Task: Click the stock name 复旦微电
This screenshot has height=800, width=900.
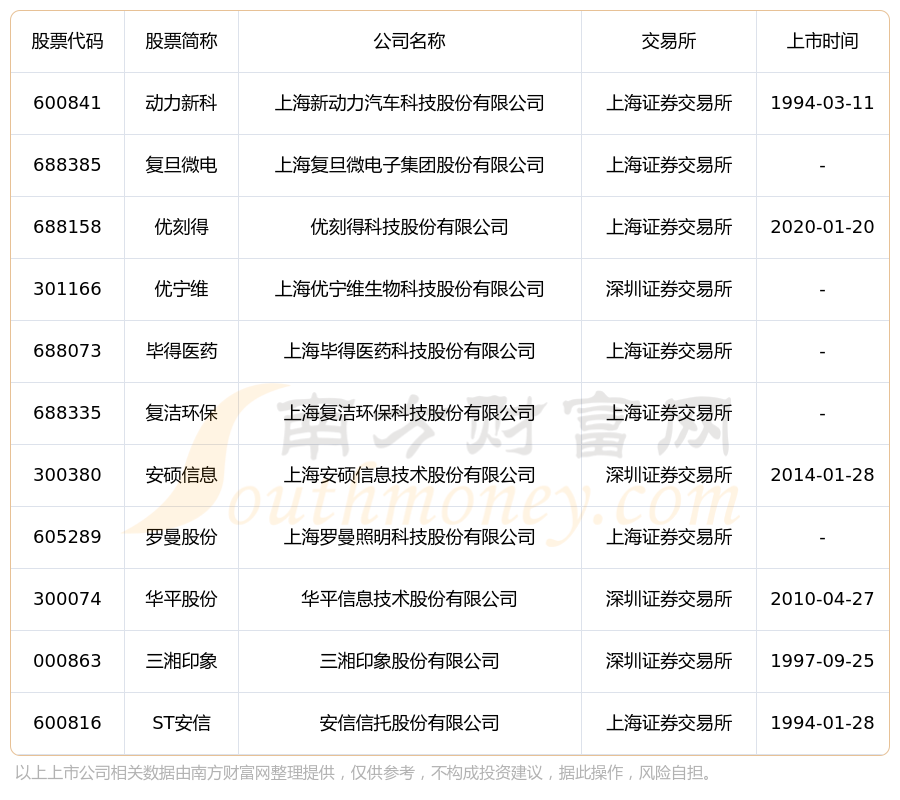Action: pyautogui.click(x=181, y=165)
